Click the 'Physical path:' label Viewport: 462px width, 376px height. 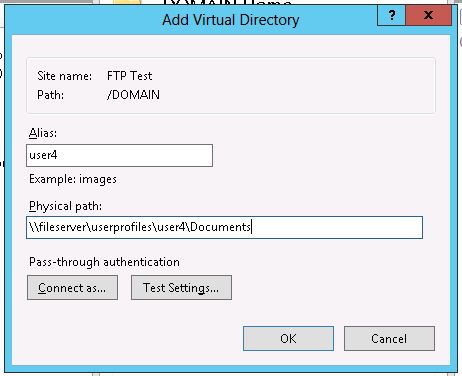[x=65, y=206]
